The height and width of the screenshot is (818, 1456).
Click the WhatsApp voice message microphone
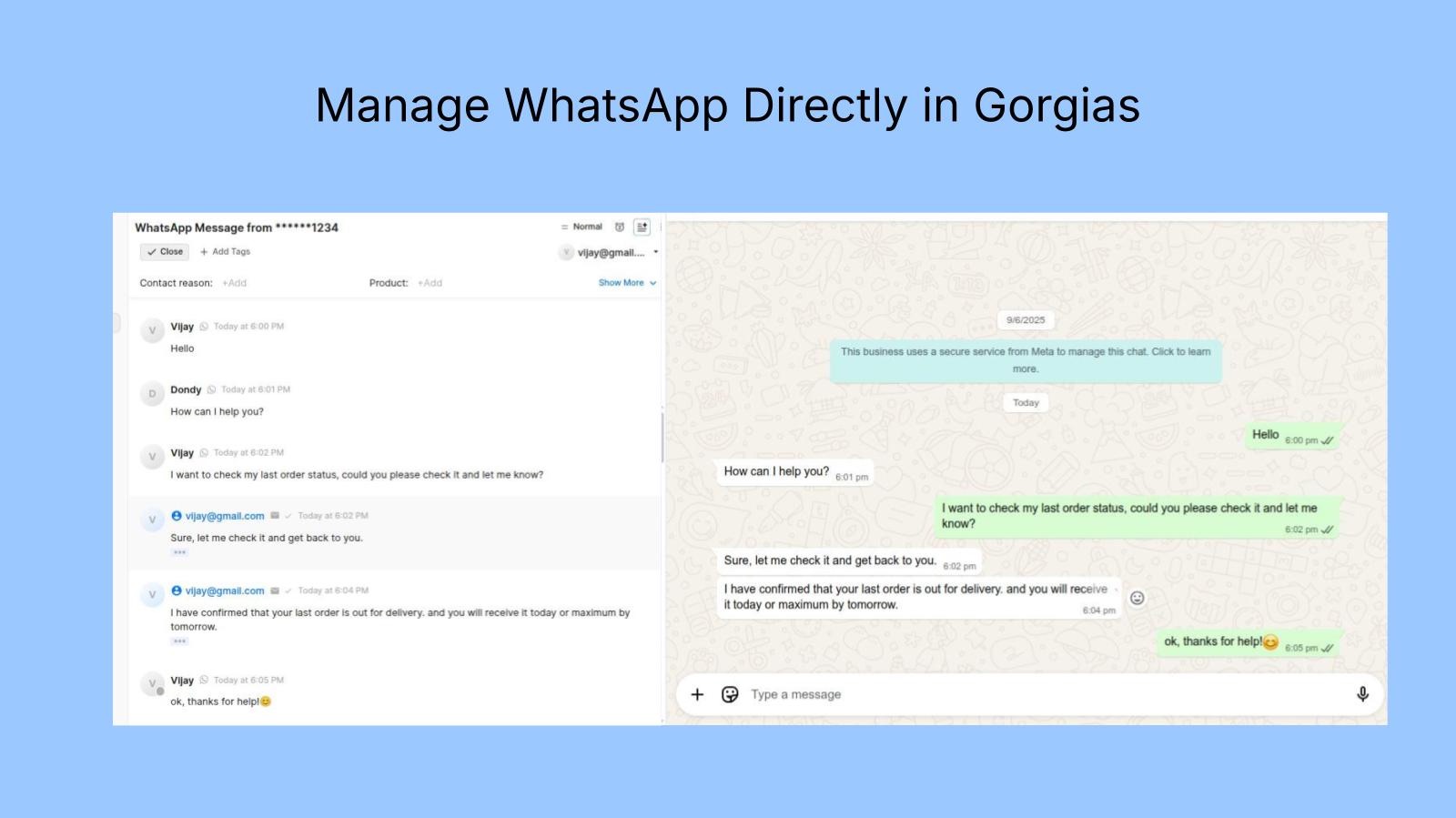coord(1362,694)
